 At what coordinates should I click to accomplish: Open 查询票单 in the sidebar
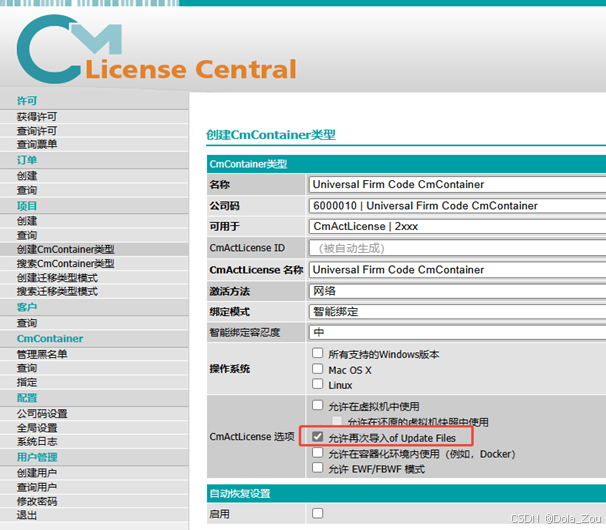(37, 145)
